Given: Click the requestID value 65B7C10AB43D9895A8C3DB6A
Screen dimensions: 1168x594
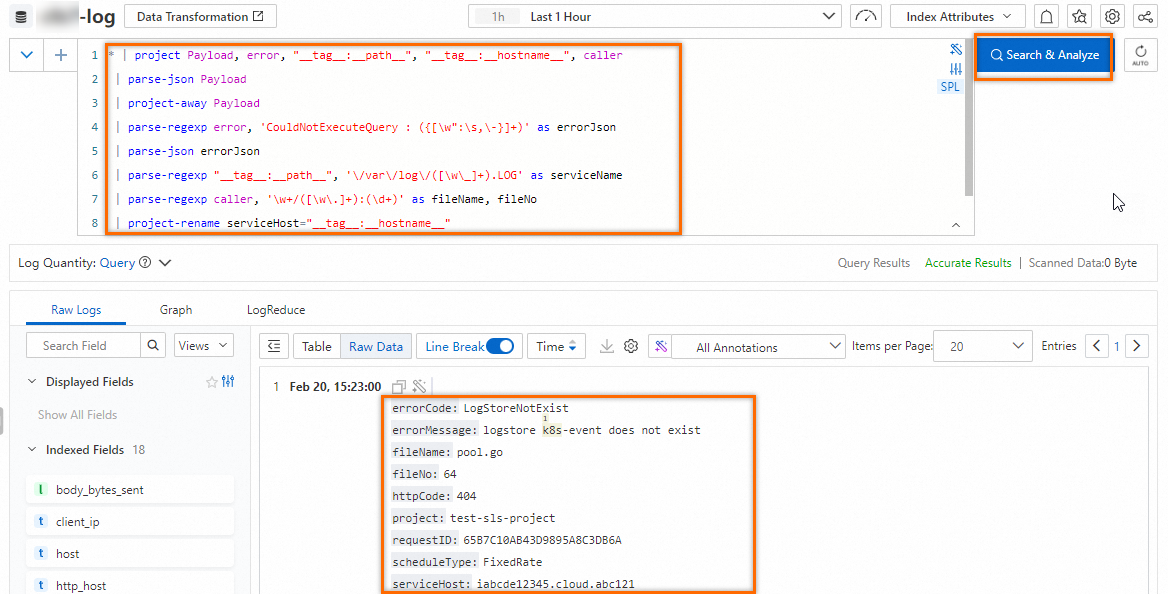Looking at the screenshot, I should click(542, 540).
